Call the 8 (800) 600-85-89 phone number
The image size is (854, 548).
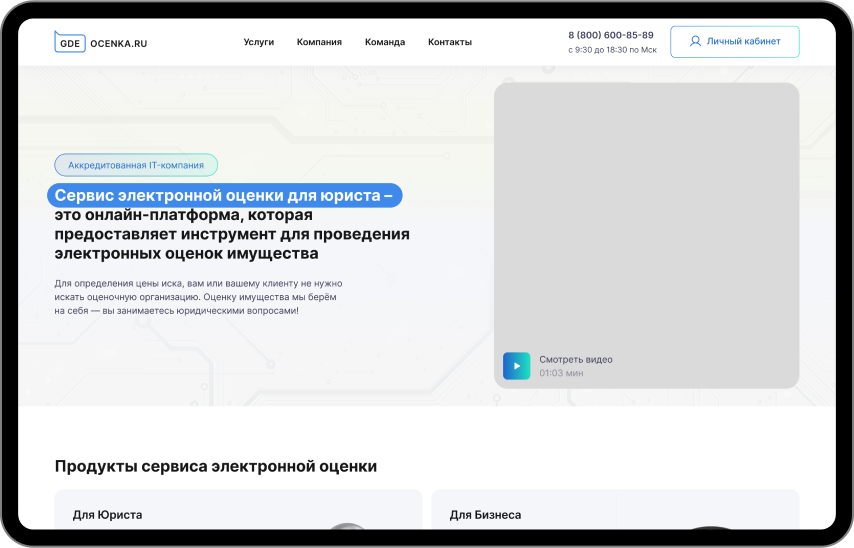(610, 35)
